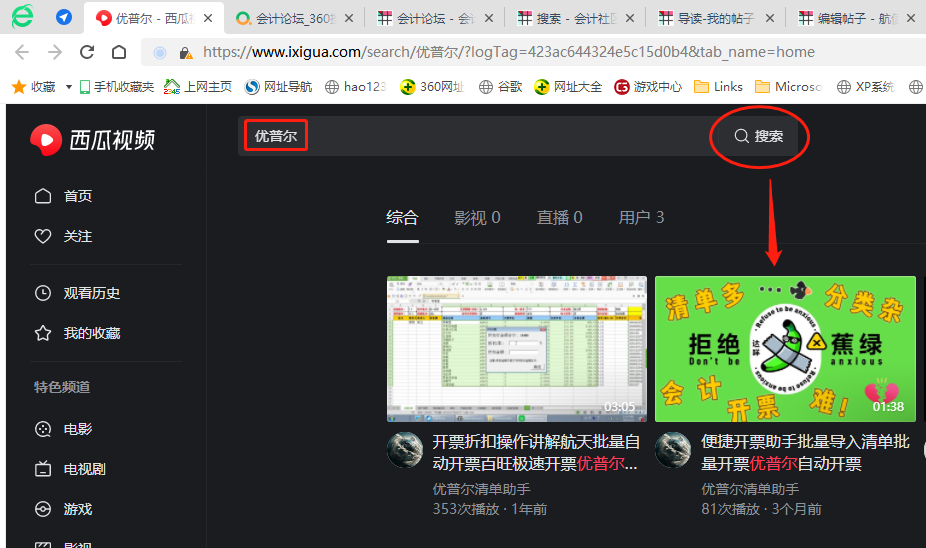The height and width of the screenshot is (548, 926).
Task: Click the browser forward arrow
Action: tap(55, 53)
